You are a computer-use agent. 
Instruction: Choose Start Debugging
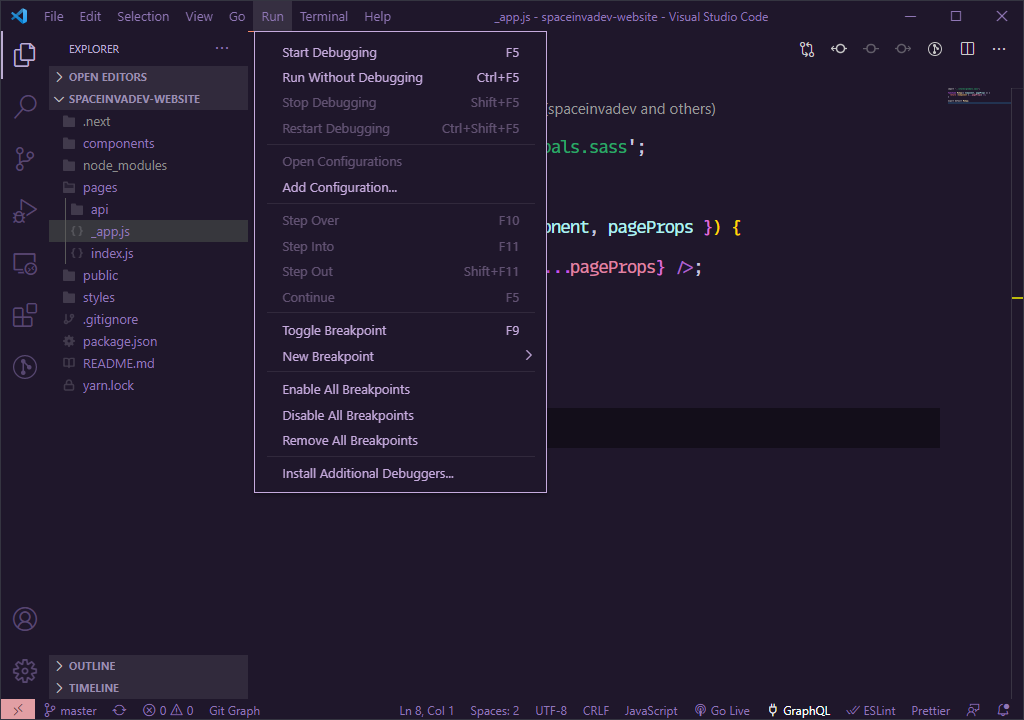coord(400,52)
